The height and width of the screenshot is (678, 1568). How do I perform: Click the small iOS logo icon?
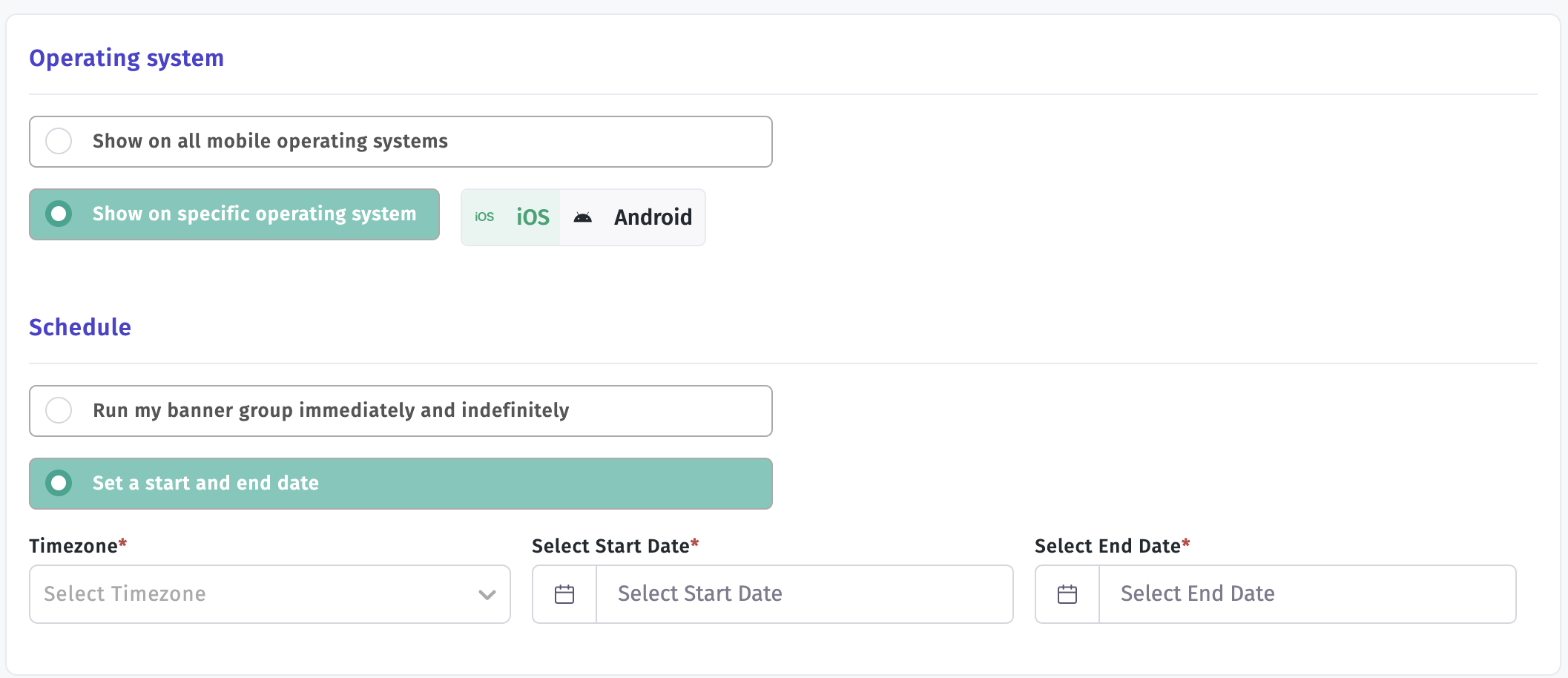(484, 217)
